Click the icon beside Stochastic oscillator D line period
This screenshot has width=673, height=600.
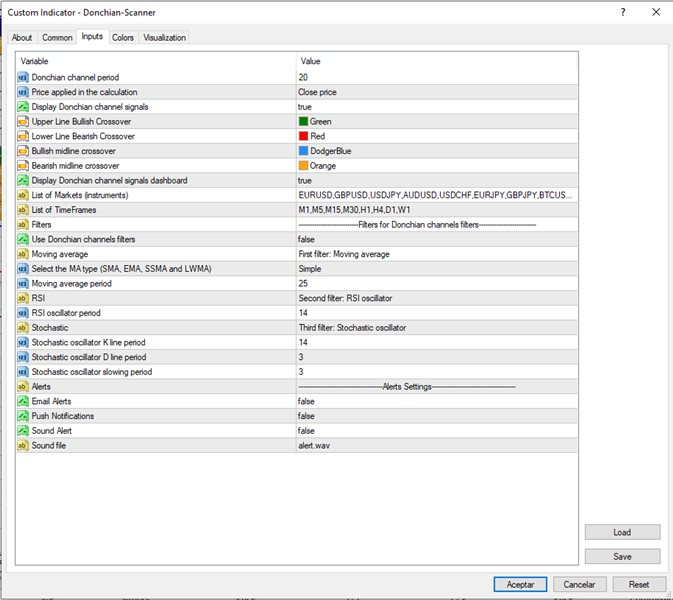click(x=23, y=357)
